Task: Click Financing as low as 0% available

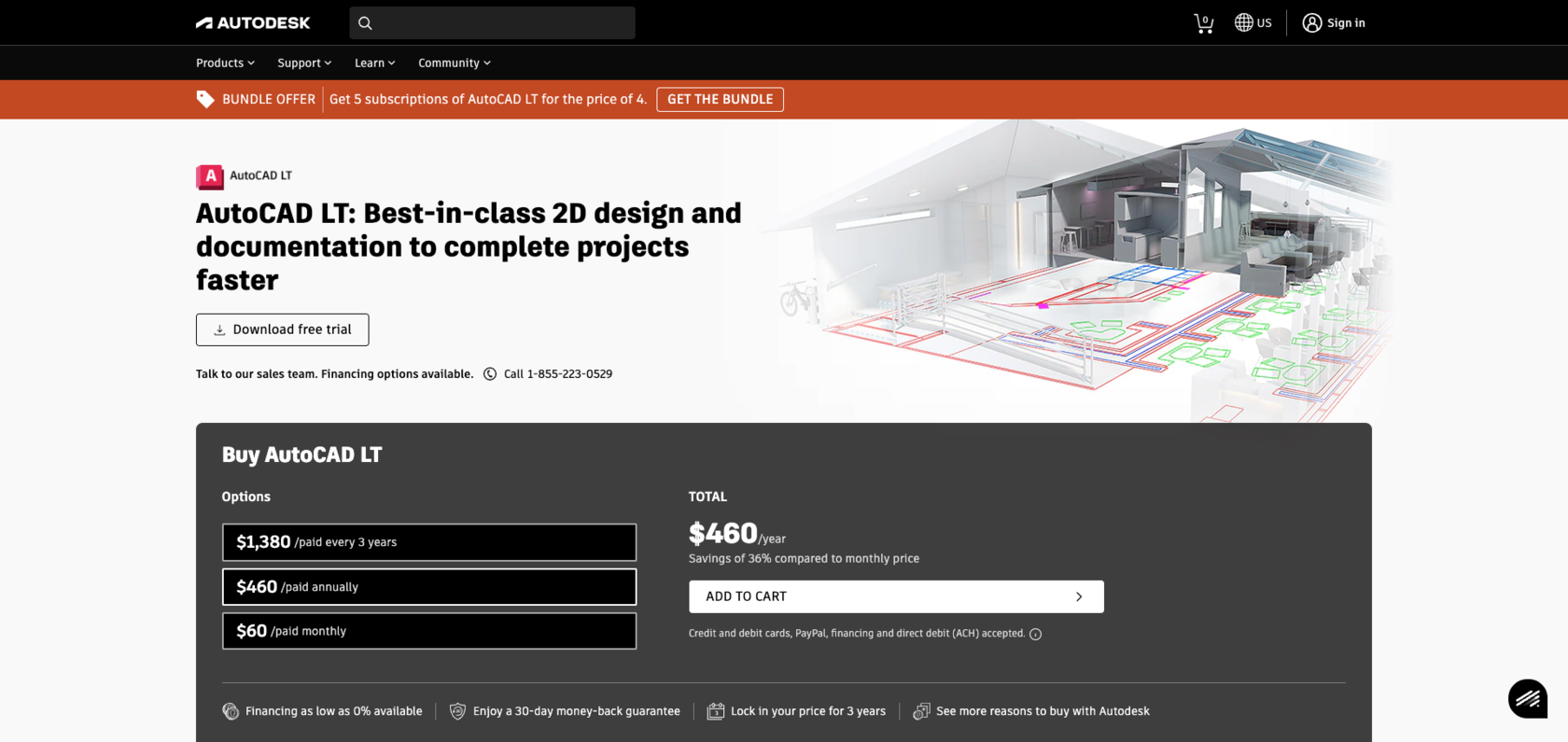Action: (x=334, y=711)
